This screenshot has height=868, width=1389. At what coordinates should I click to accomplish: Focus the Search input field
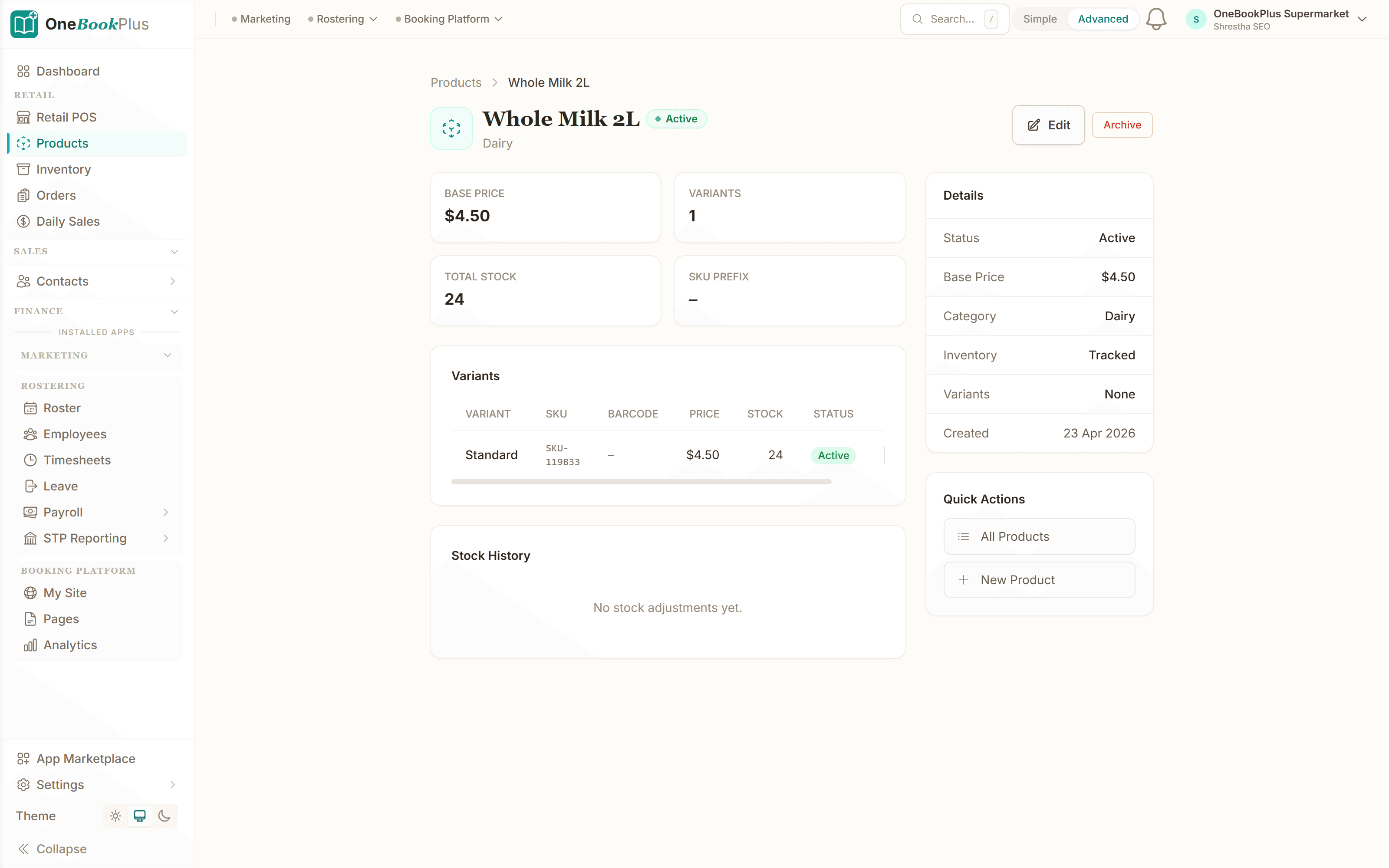[955, 19]
